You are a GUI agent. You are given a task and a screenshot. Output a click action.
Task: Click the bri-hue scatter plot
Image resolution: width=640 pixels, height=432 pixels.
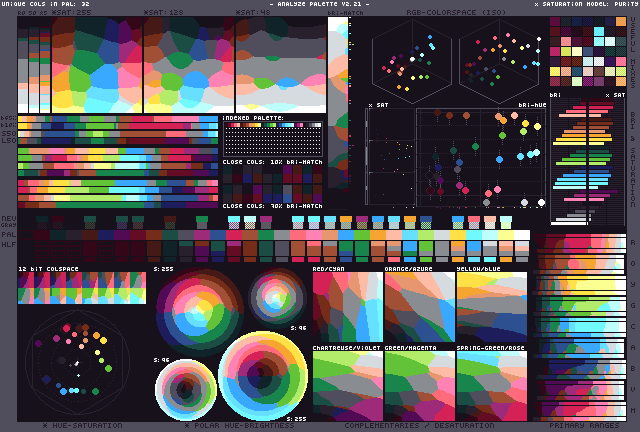[480, 158]
